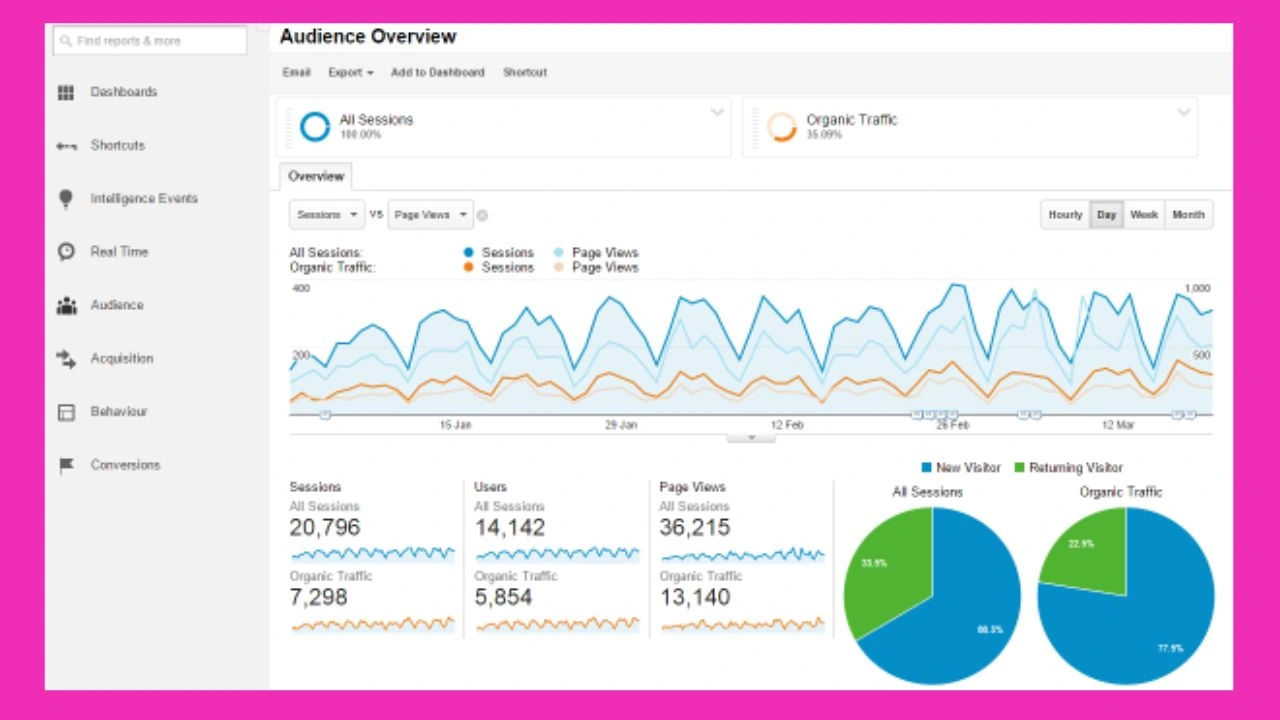Open the Conversions section
This screenshot has width=1280, height=720.
pos(125,464)
